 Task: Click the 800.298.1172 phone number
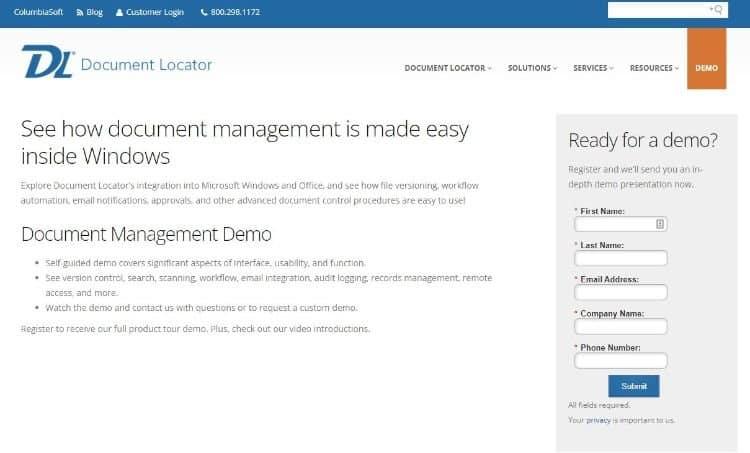(235, 12)
